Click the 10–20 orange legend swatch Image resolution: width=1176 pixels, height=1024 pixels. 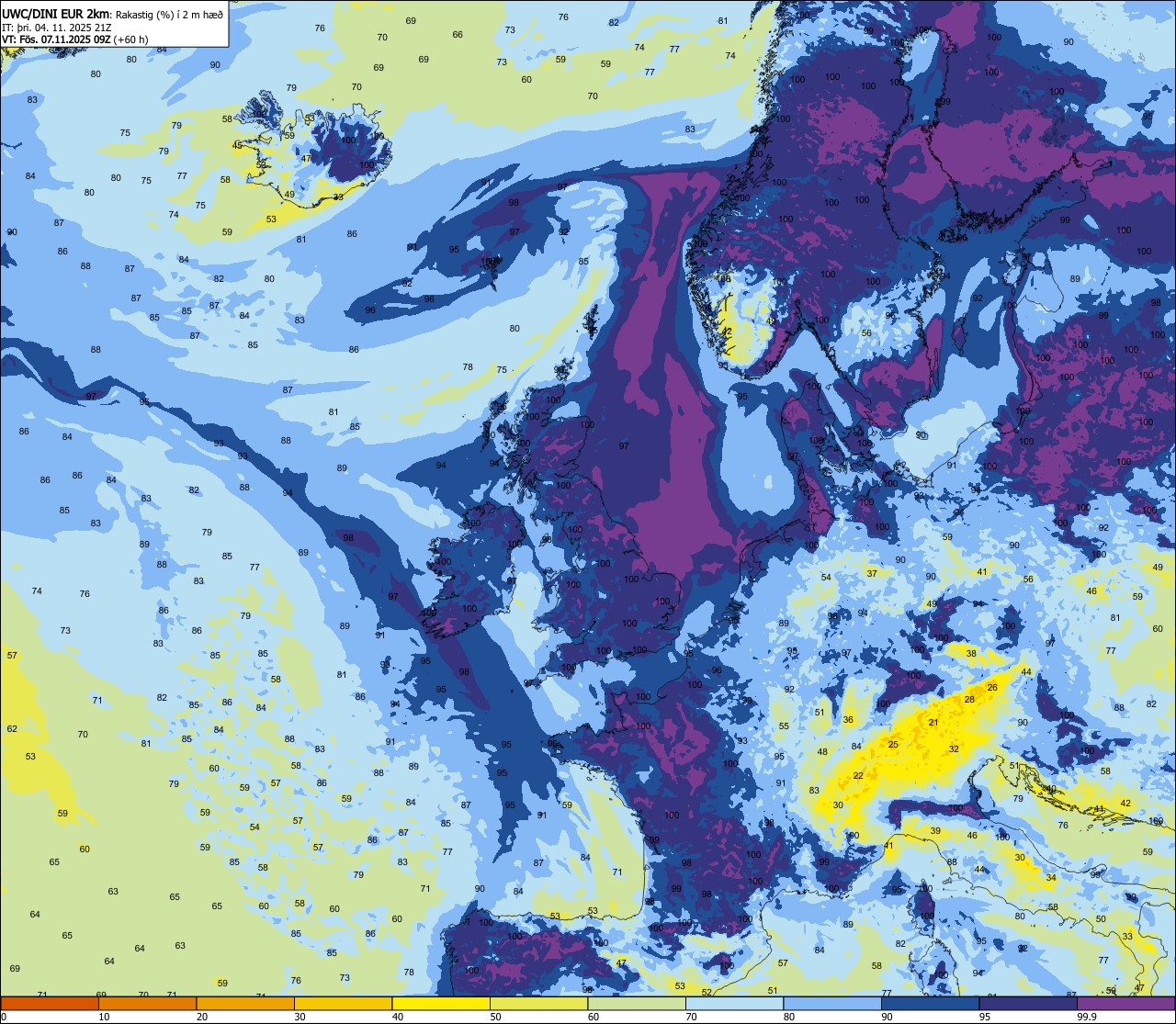coord(147,1003)
